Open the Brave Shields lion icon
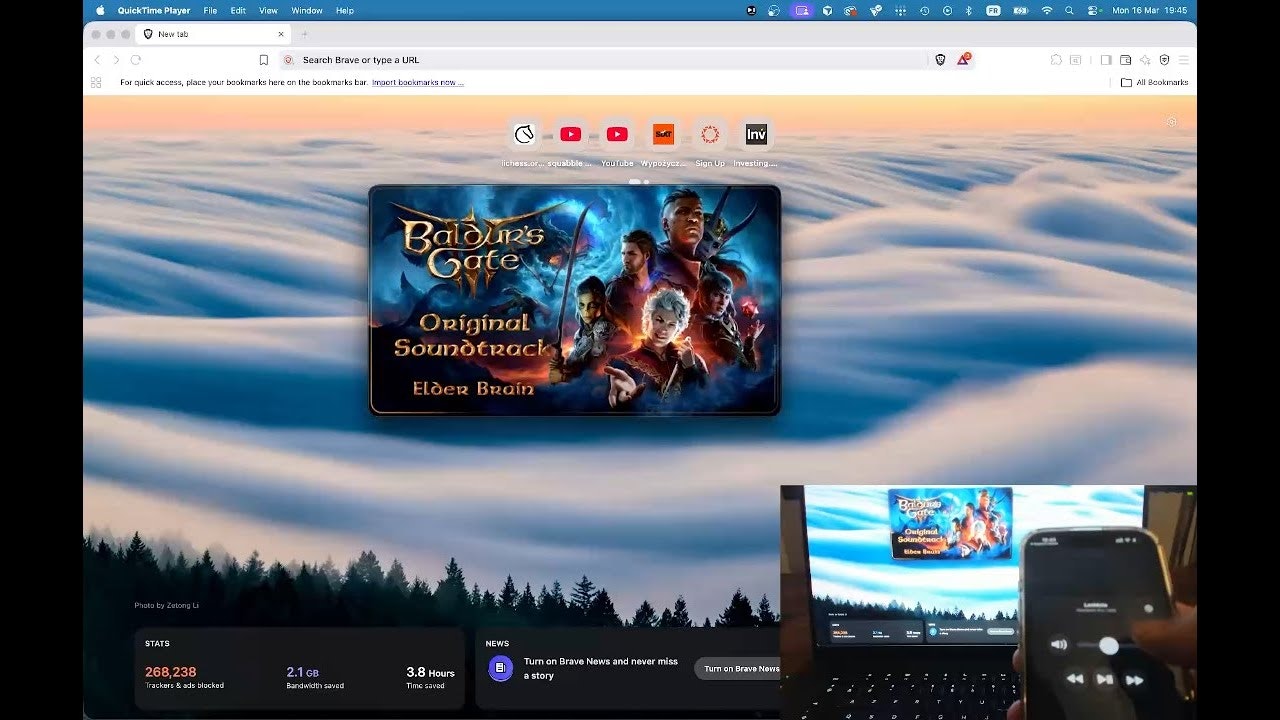This screenshot has height=720, width=1280. click(940, 60)
